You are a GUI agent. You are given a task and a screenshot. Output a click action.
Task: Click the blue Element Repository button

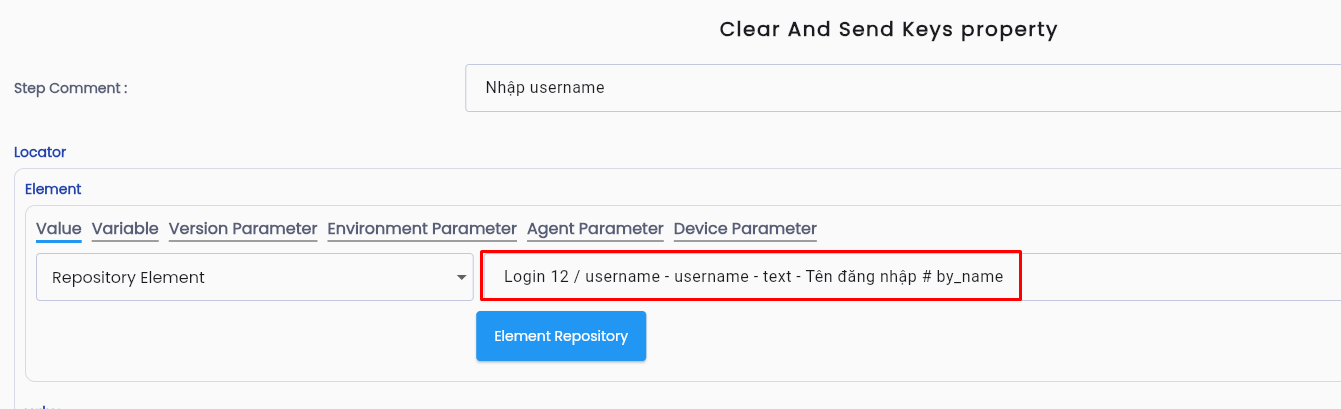561,336
